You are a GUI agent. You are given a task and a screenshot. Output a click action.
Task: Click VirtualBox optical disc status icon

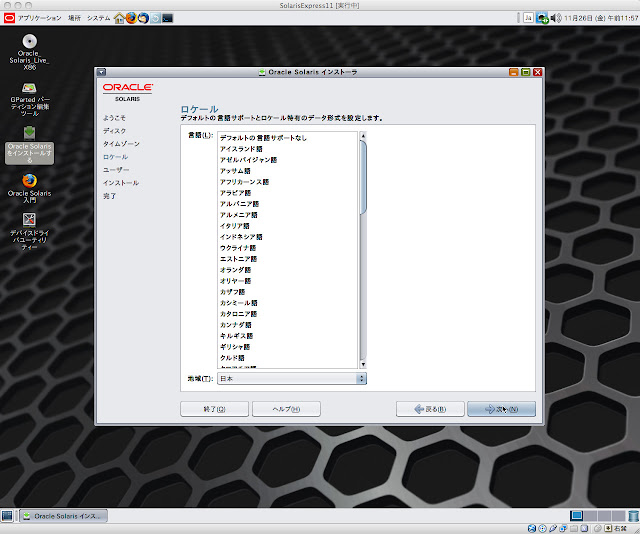pyautogui.click(x=542, y=529)
